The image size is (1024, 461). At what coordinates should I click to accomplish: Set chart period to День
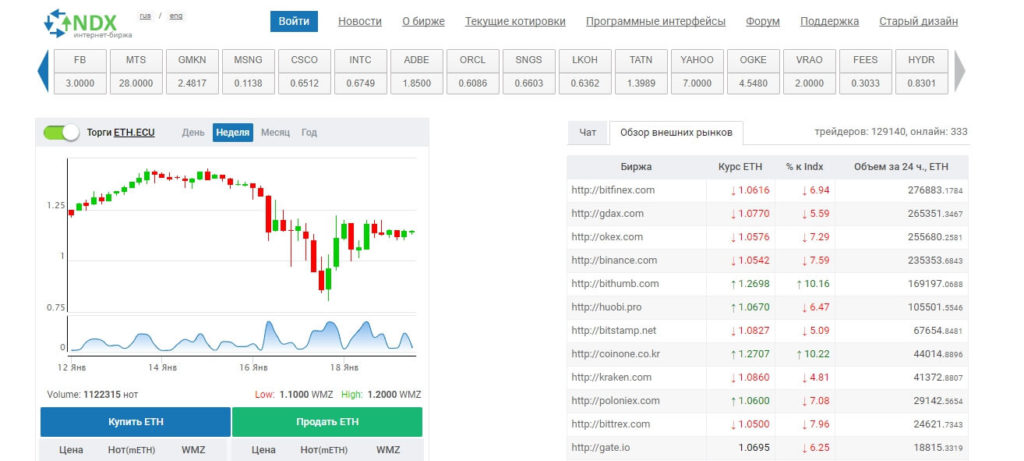click(x=193, y=133)
